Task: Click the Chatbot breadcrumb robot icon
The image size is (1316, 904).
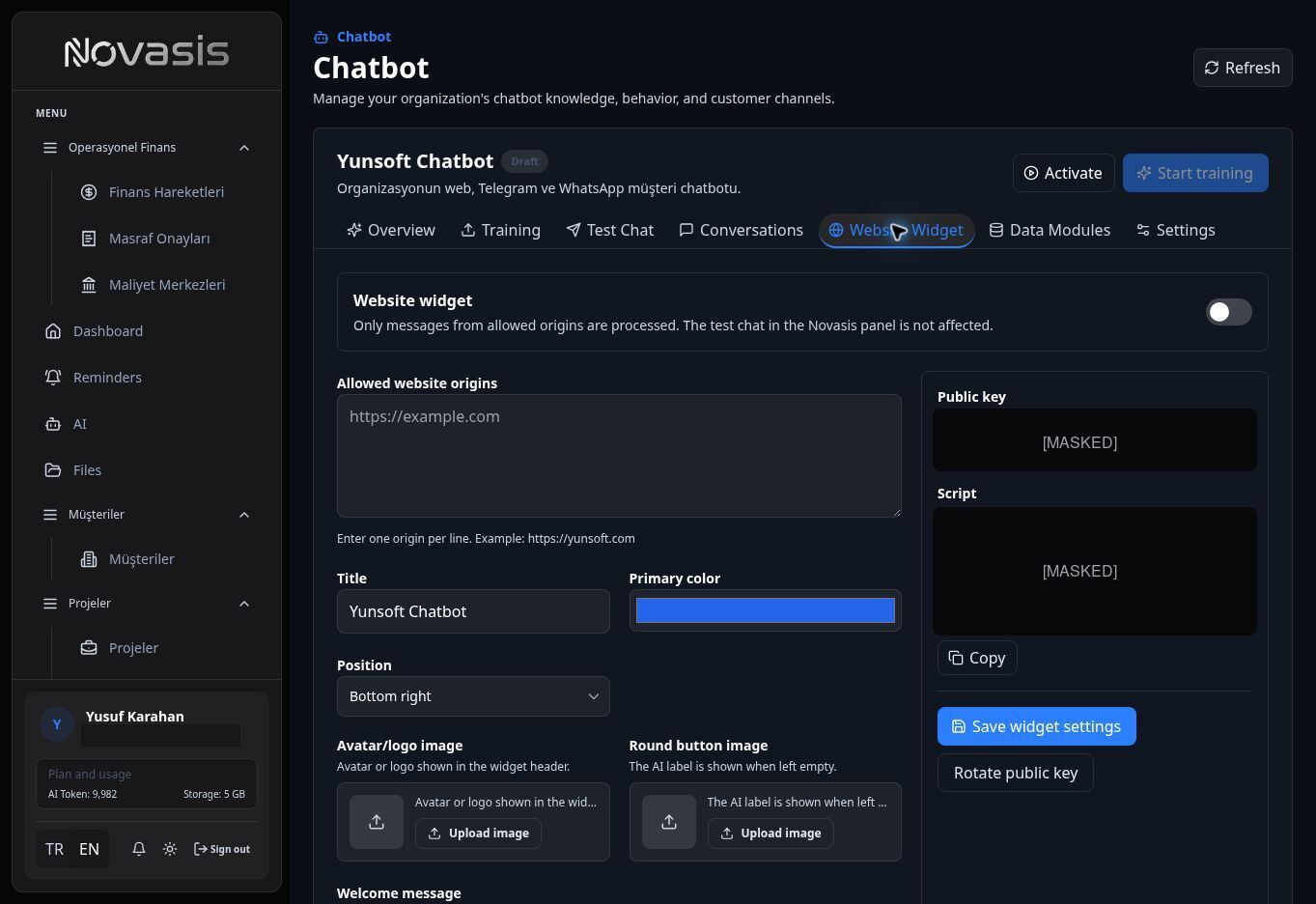Action: tap(321, 37)
